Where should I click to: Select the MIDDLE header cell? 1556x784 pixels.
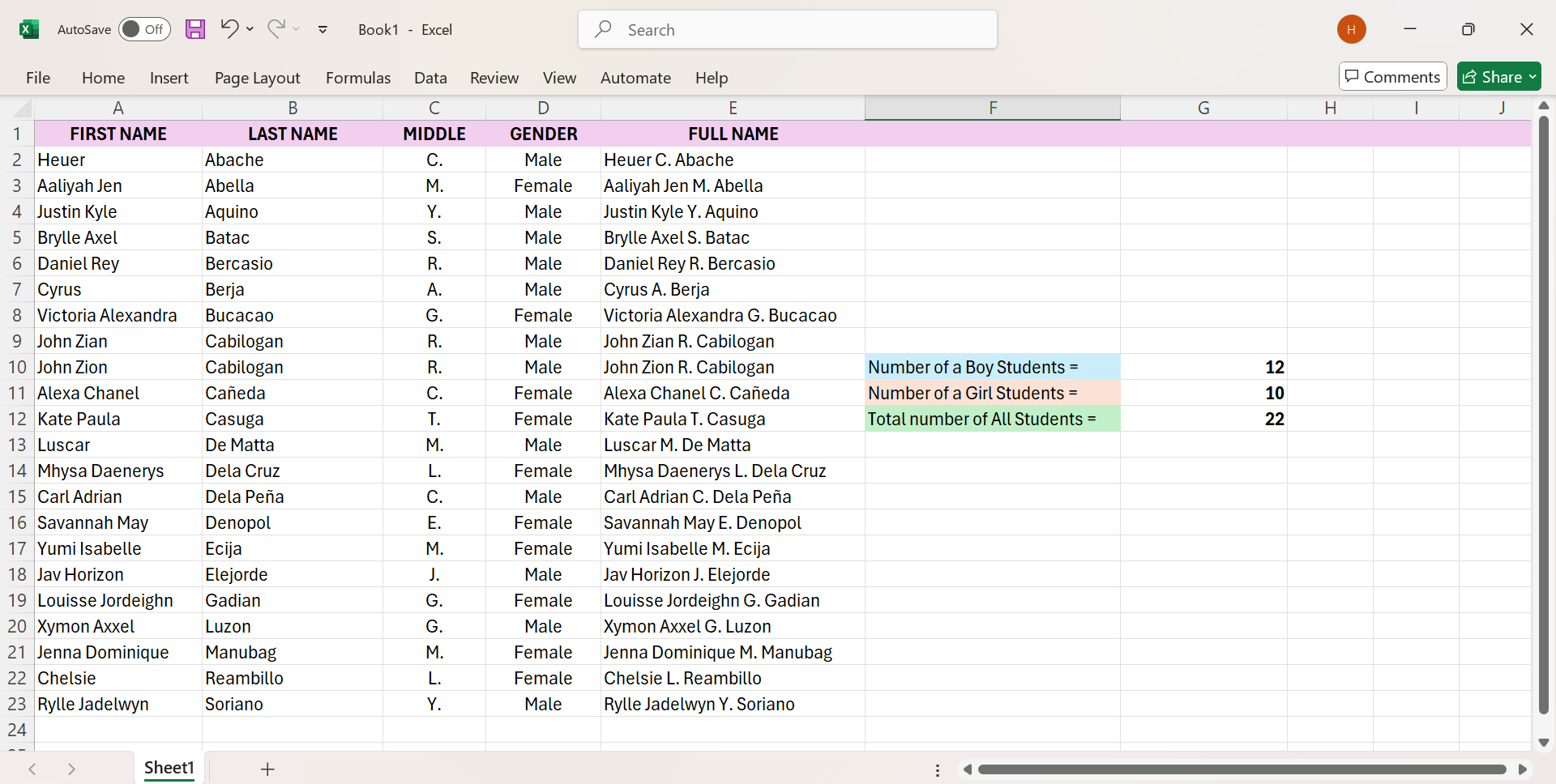[x=434, y=134]
